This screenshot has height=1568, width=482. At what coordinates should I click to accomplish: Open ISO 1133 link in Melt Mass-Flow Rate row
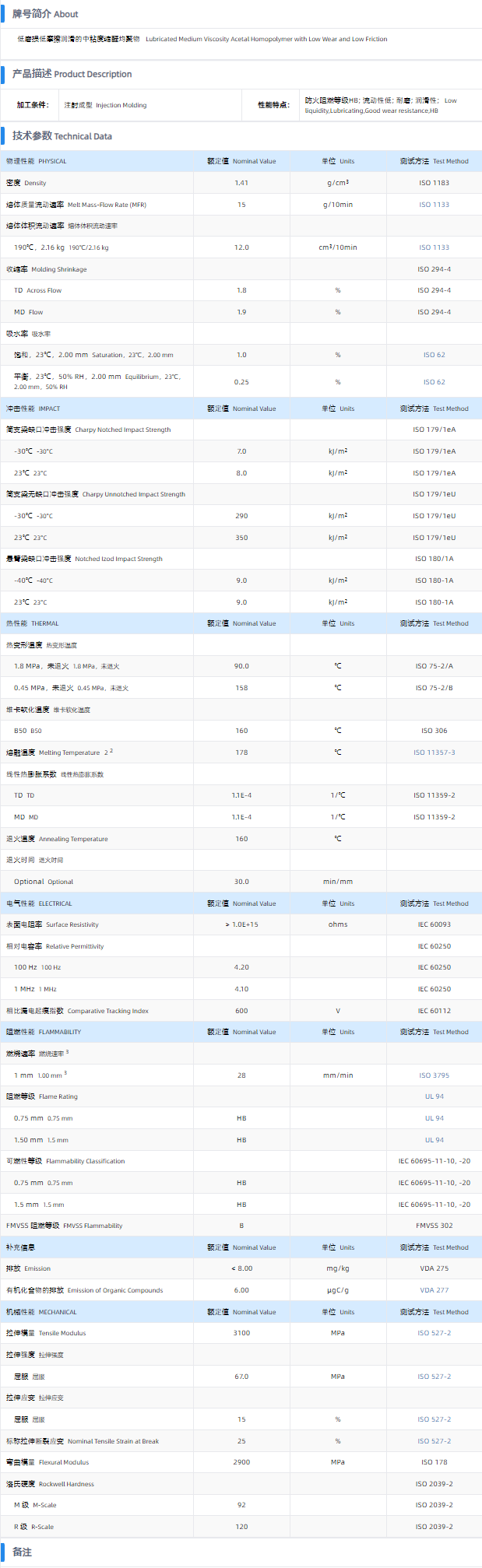434,205
